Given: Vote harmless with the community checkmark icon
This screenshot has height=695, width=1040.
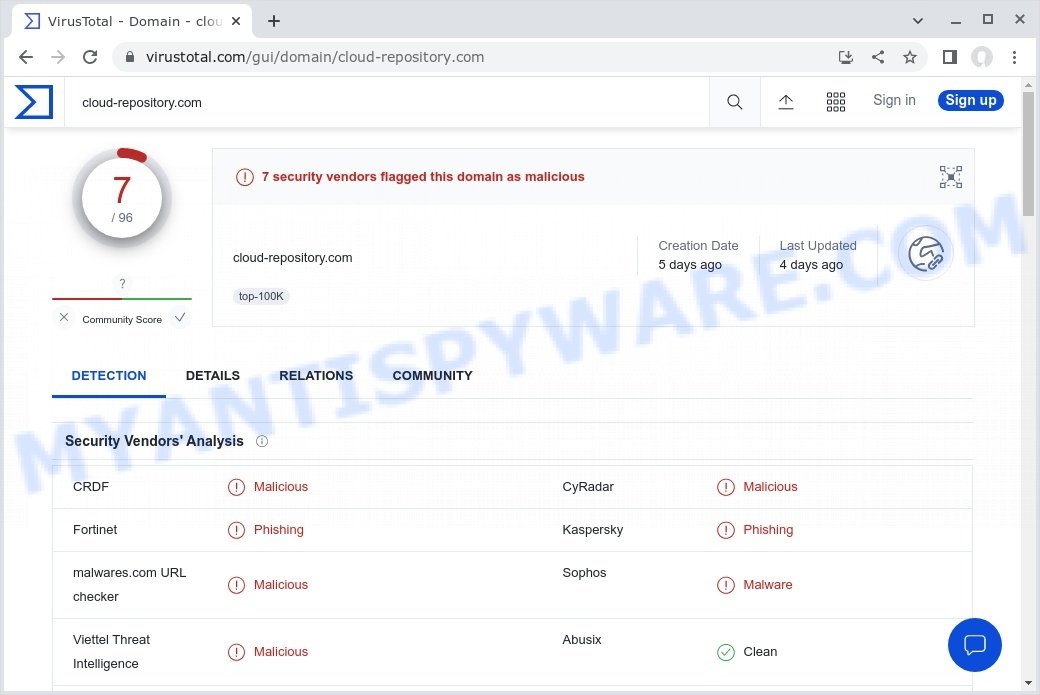Looking at the screenshot, I should (x=179, y=318).
